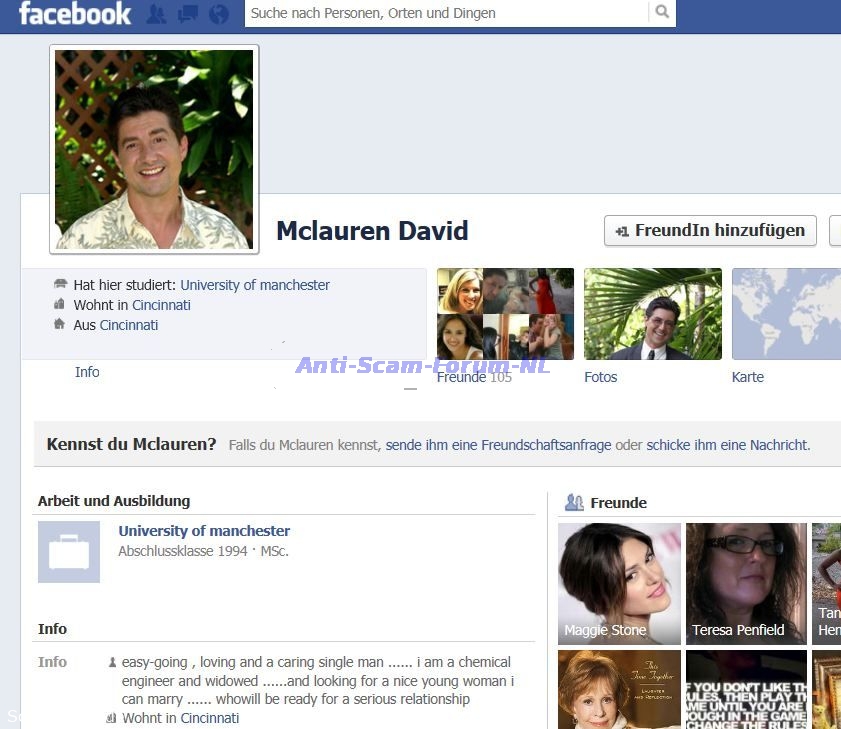Click University of manchester education heading
Screen dimensions: 841x729
(x=204, y=531)
